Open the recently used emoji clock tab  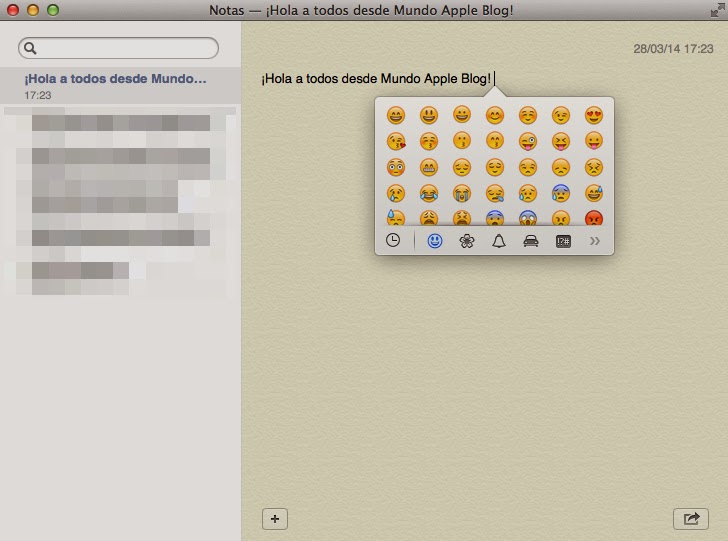click(x=393, y=240)
